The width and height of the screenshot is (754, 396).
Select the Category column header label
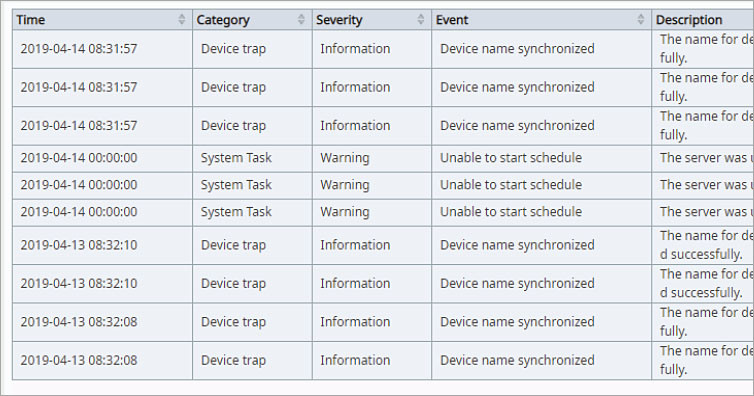223,20
